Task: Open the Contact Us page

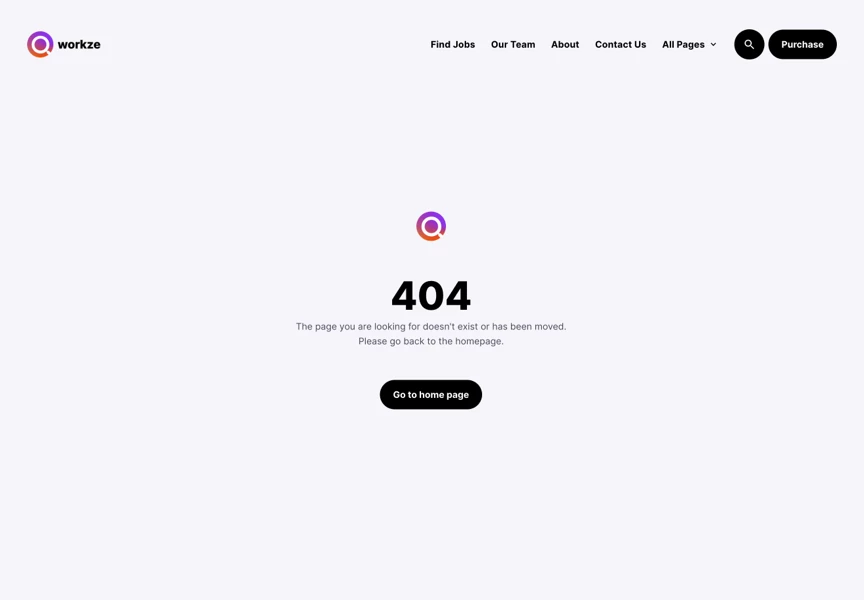Action: coord(620,45)
